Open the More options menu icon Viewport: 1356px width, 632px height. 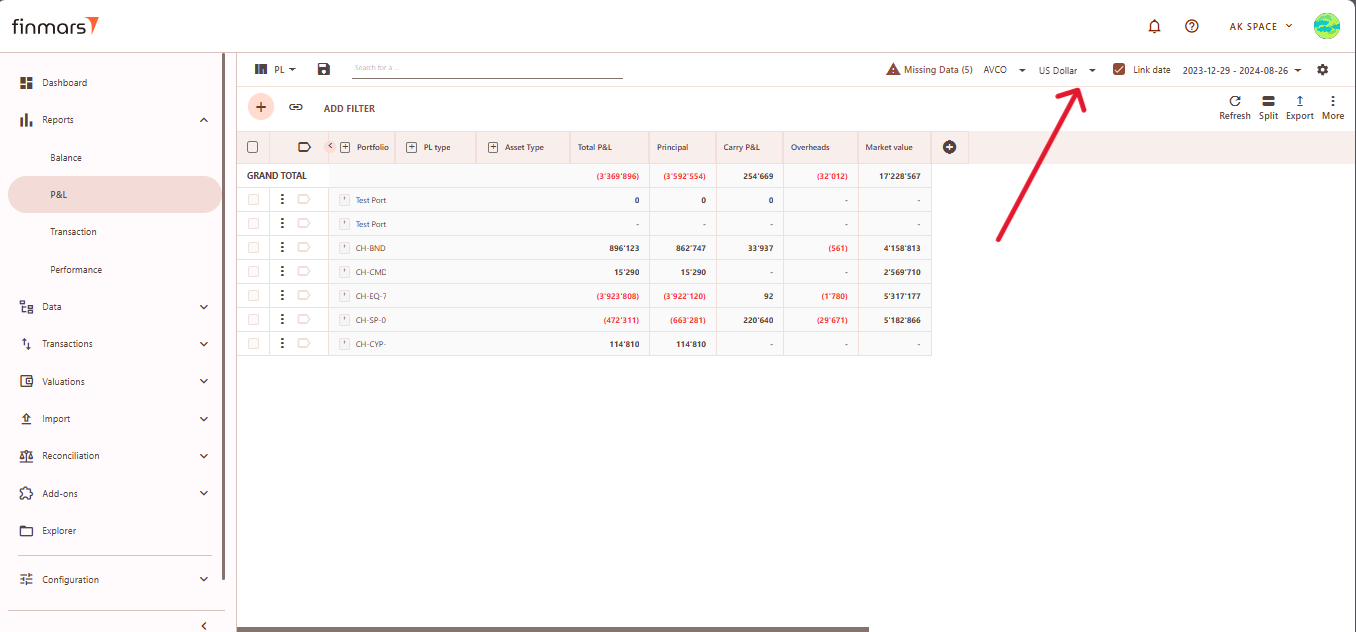coord(1332,102)
